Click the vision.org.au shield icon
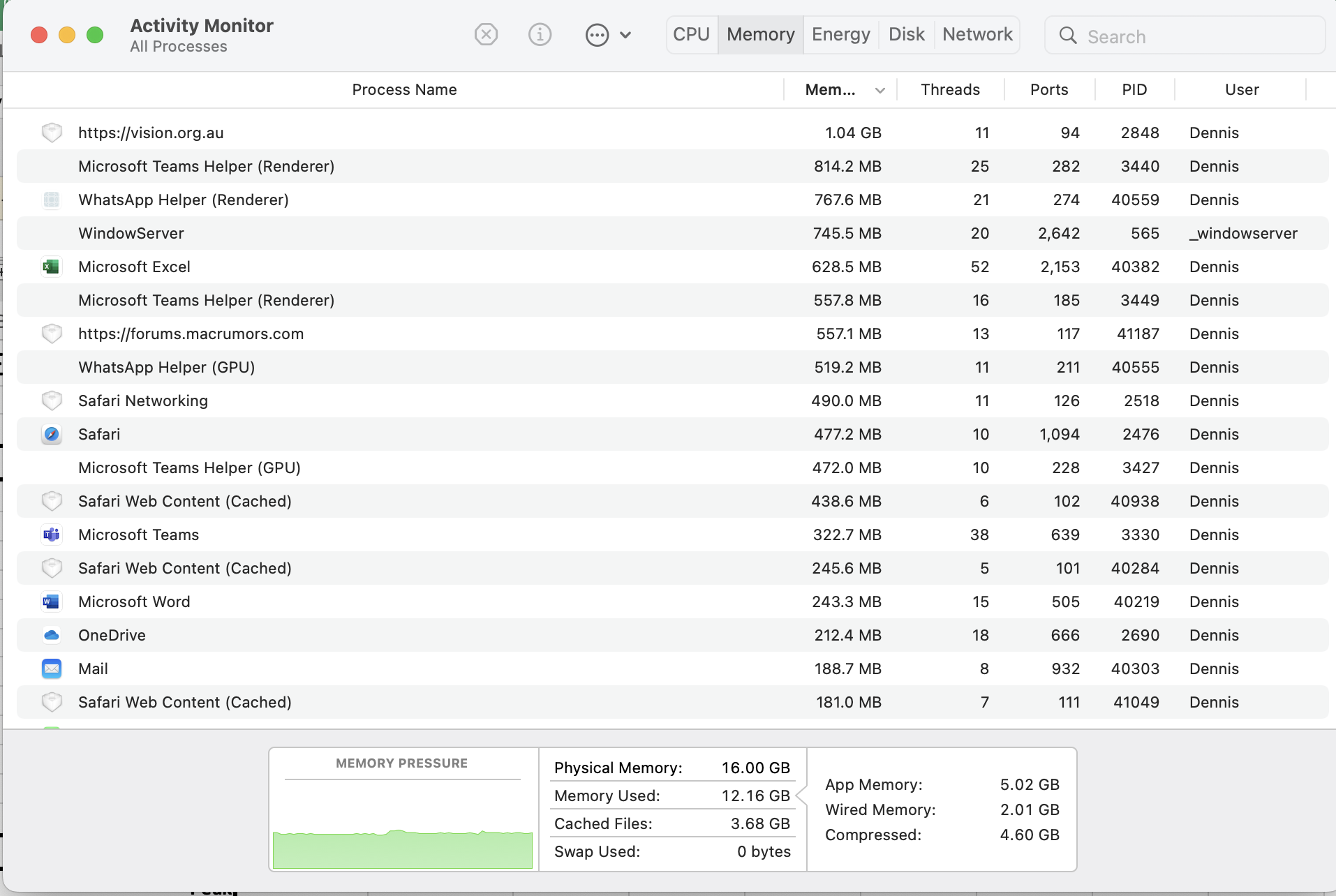Viewport: 1336px width, 896px height. [x=52, y=133]
